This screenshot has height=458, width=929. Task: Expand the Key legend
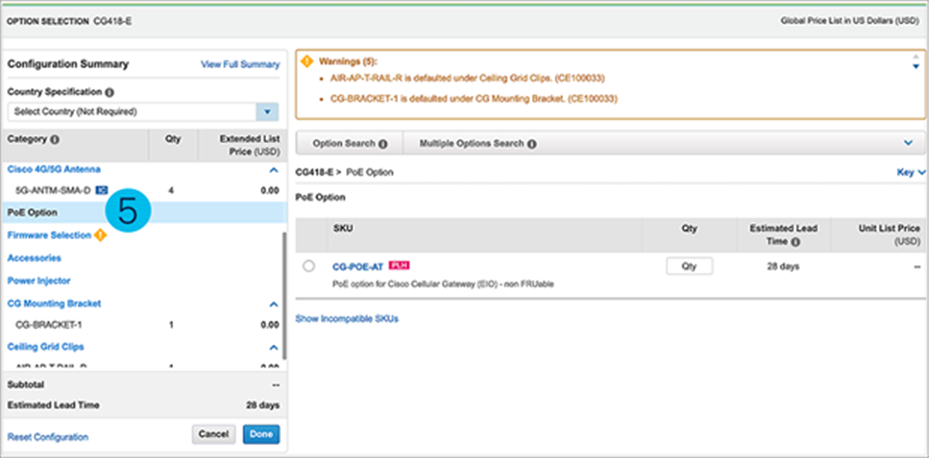[x=911, y=172]
